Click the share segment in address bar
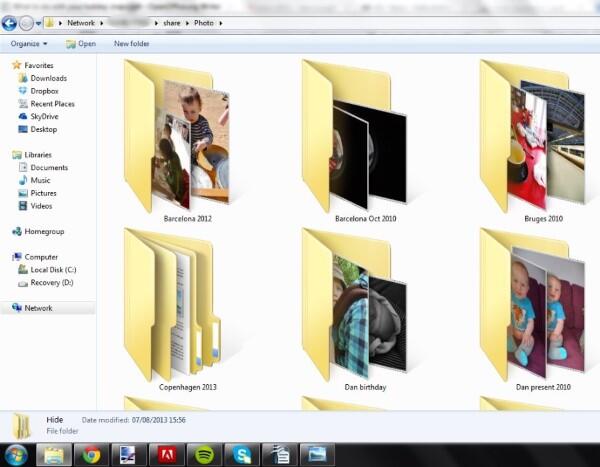 (171, 23)
